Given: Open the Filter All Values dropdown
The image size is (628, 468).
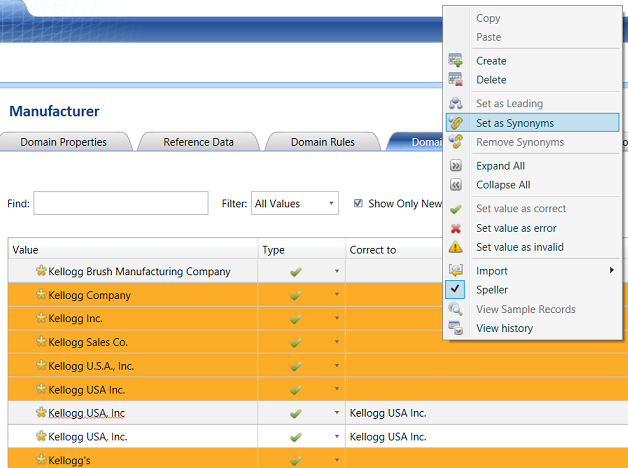Looking at the screenshot, I should click(x=294, y=203).
